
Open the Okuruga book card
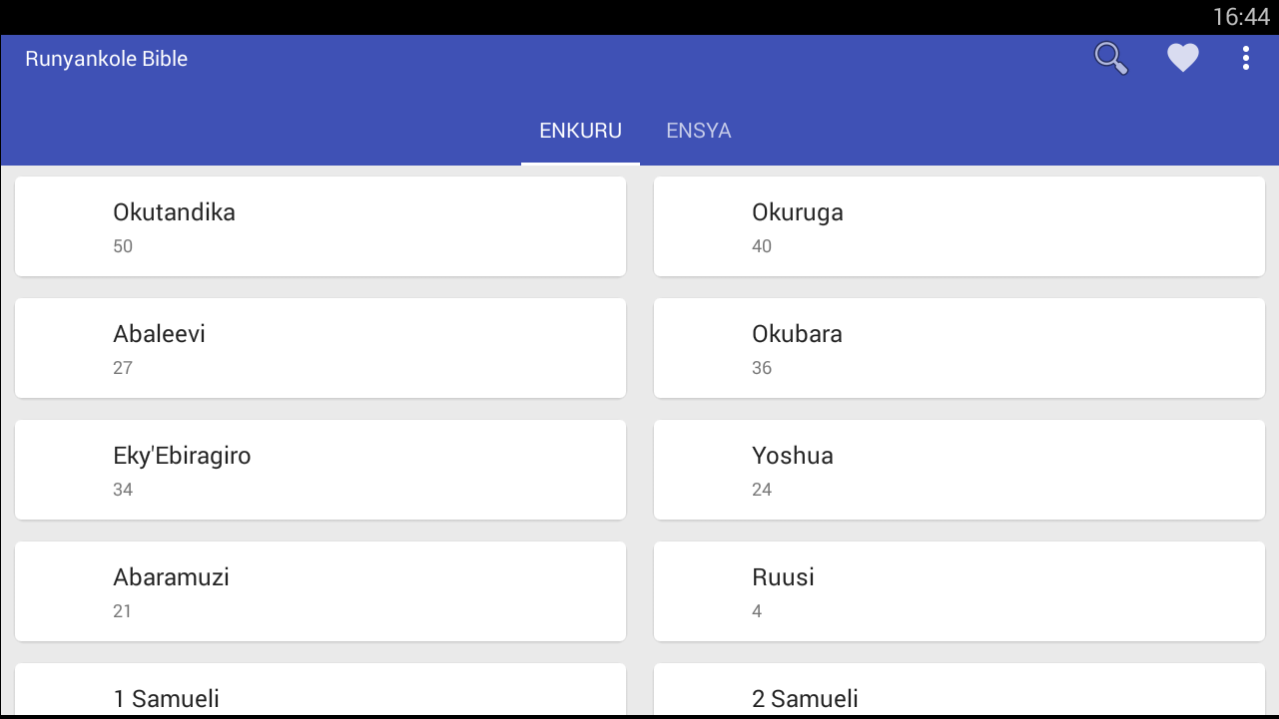(959, 226)
